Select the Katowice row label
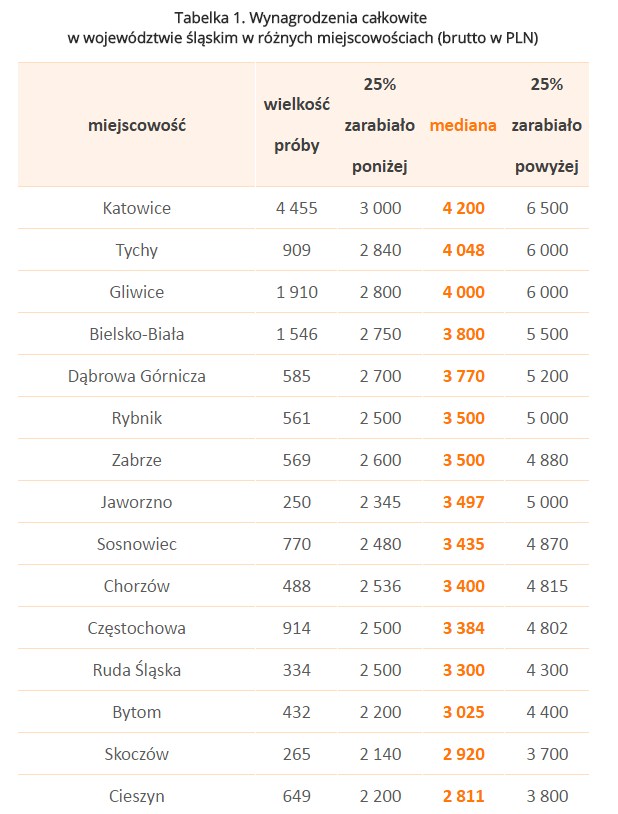Screen dimensions: 618x814 tap(137, 208)
